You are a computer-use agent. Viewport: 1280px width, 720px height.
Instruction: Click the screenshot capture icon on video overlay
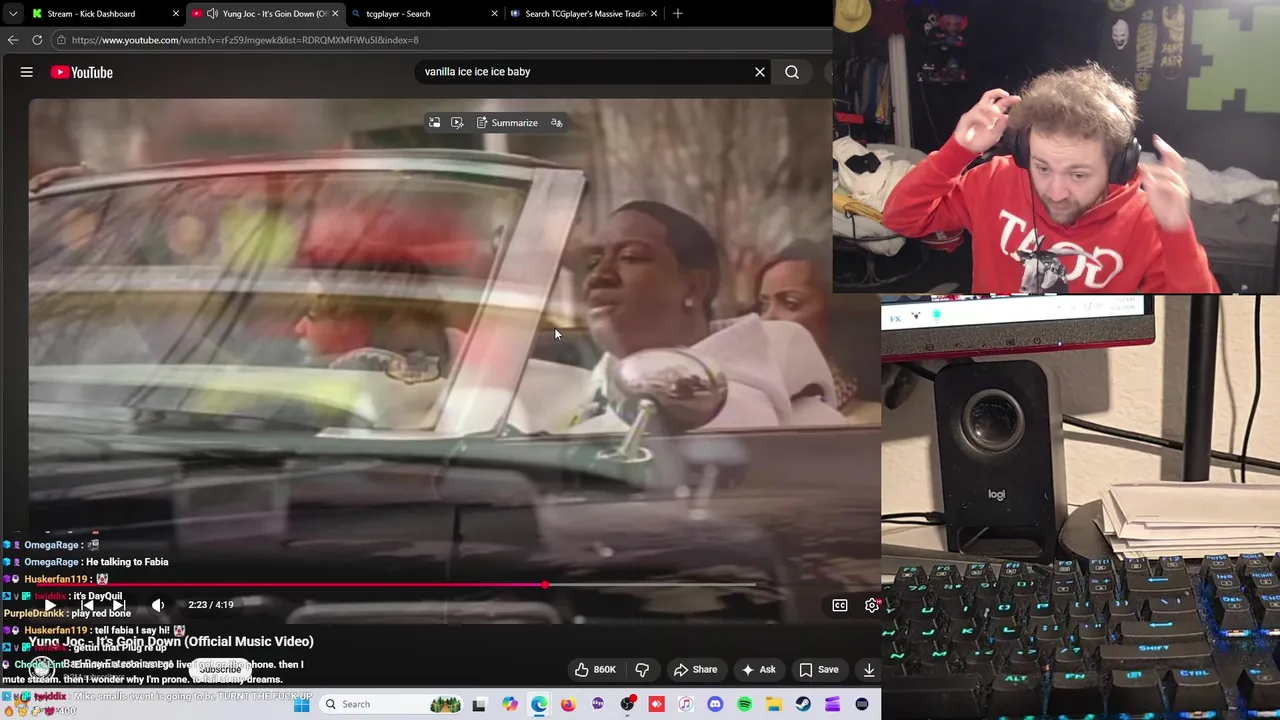(434, 123)
